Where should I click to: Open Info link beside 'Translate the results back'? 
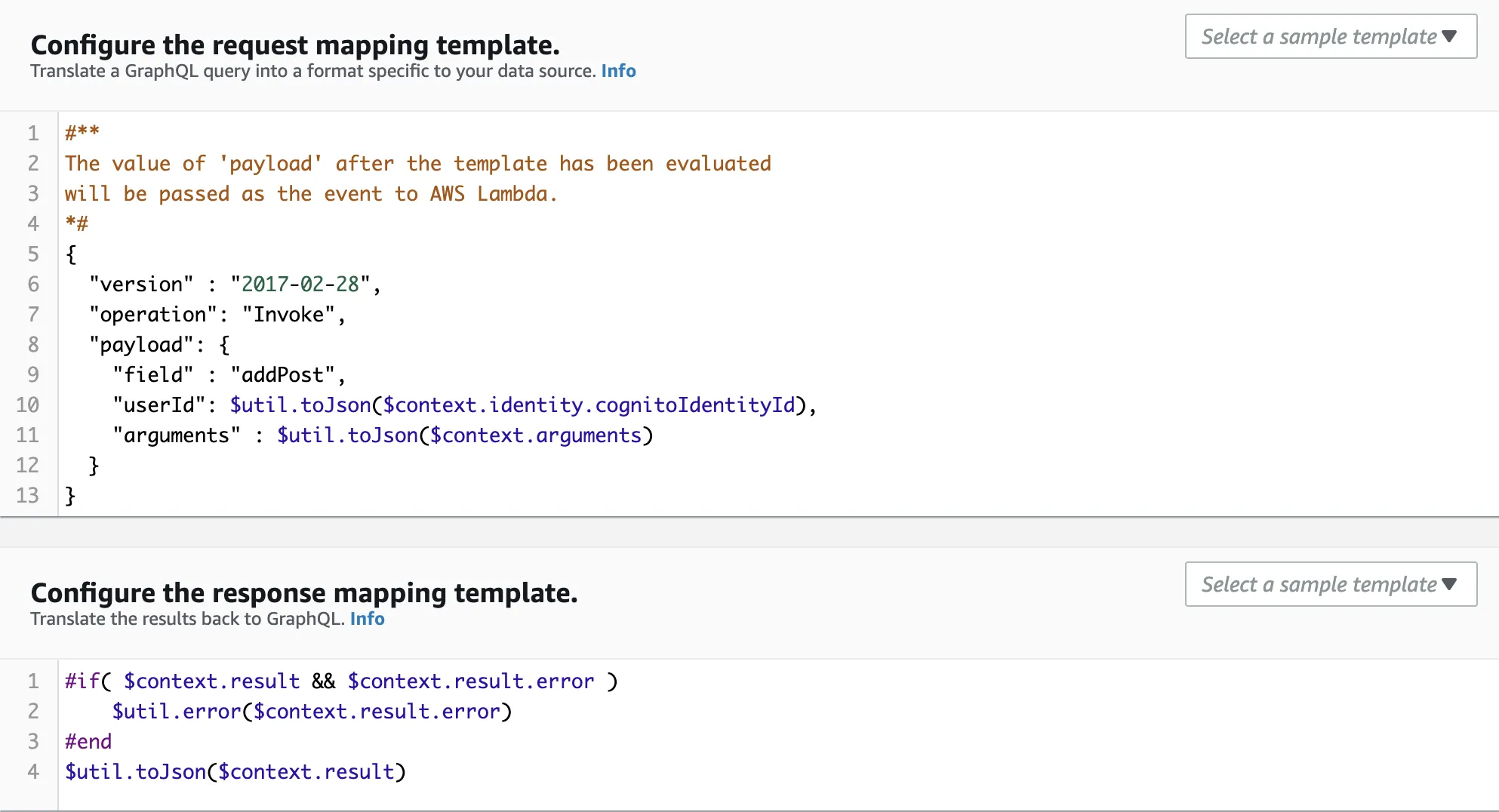coord(367,619)
